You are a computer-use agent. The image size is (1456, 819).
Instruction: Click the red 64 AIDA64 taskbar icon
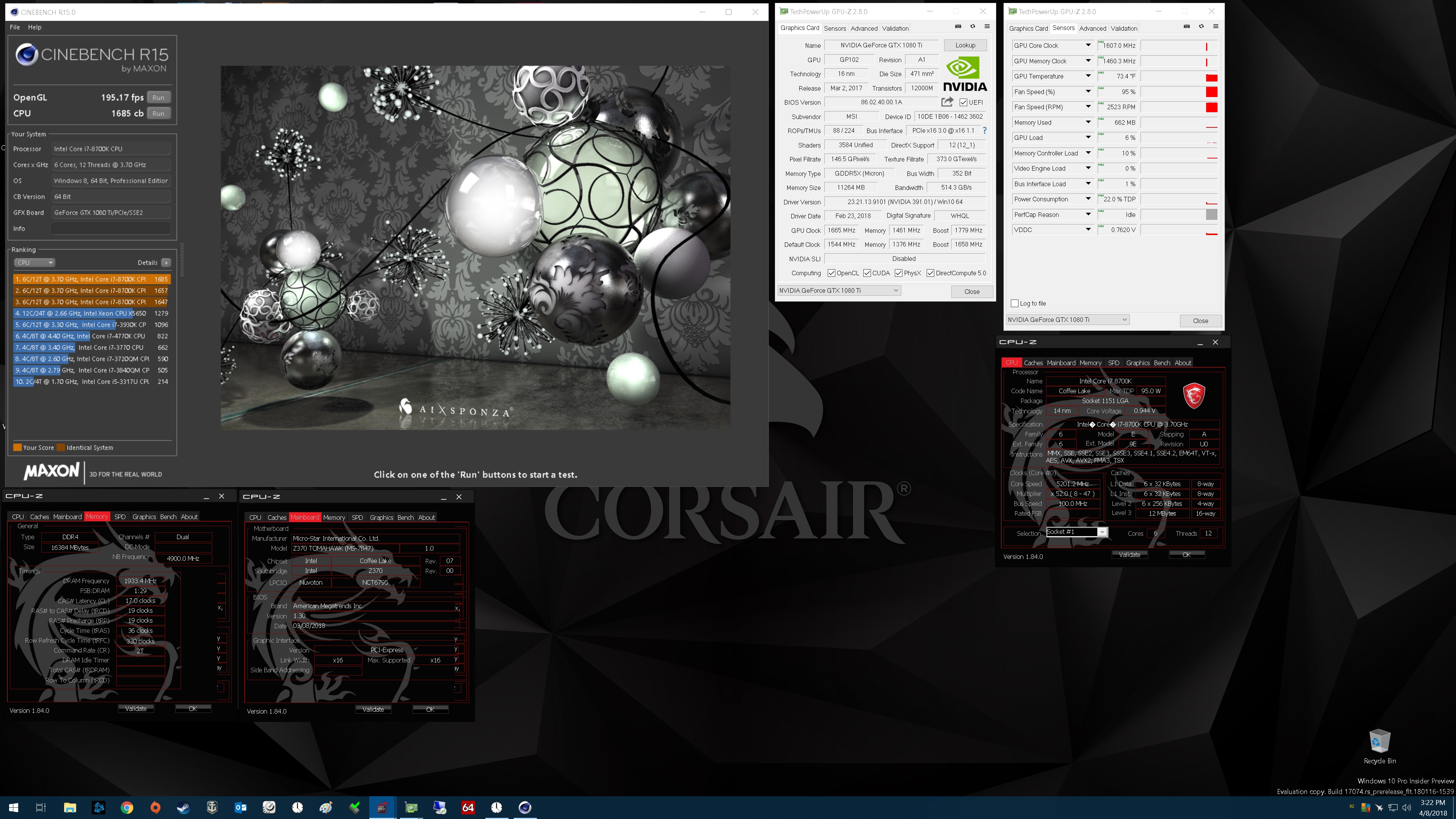[468, 807]
